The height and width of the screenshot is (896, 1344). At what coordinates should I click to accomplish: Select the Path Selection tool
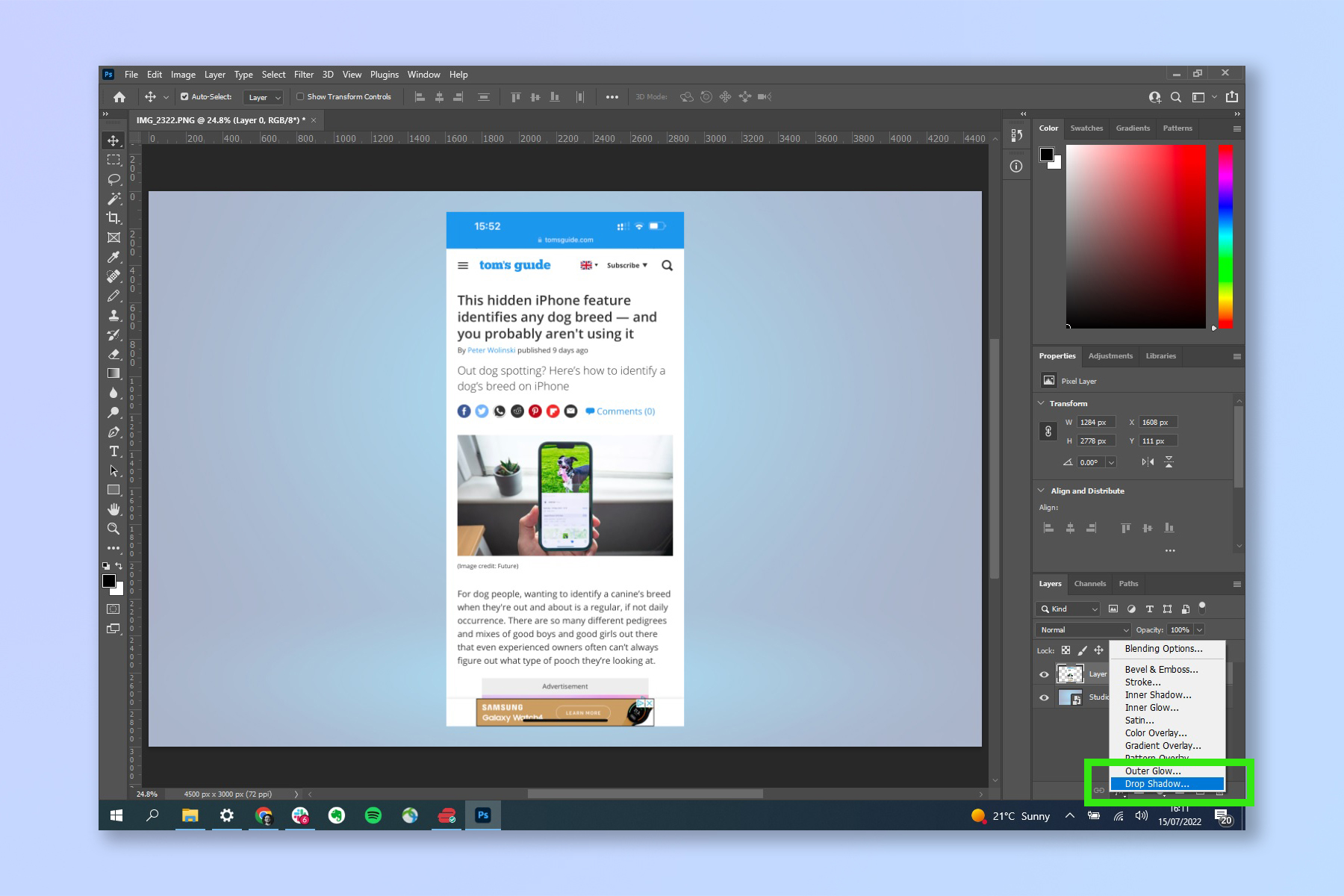point(113,470)
